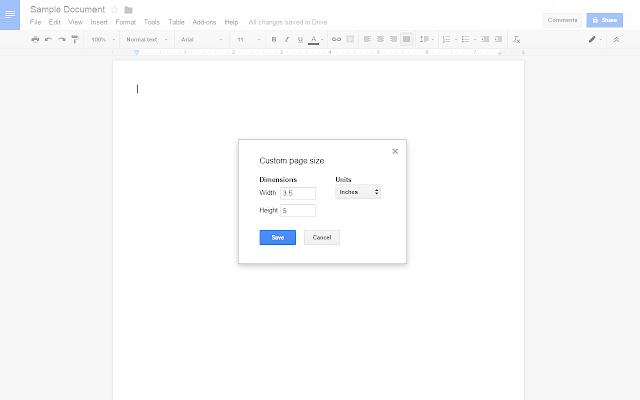Toggle underline formatting

(300, 39)
